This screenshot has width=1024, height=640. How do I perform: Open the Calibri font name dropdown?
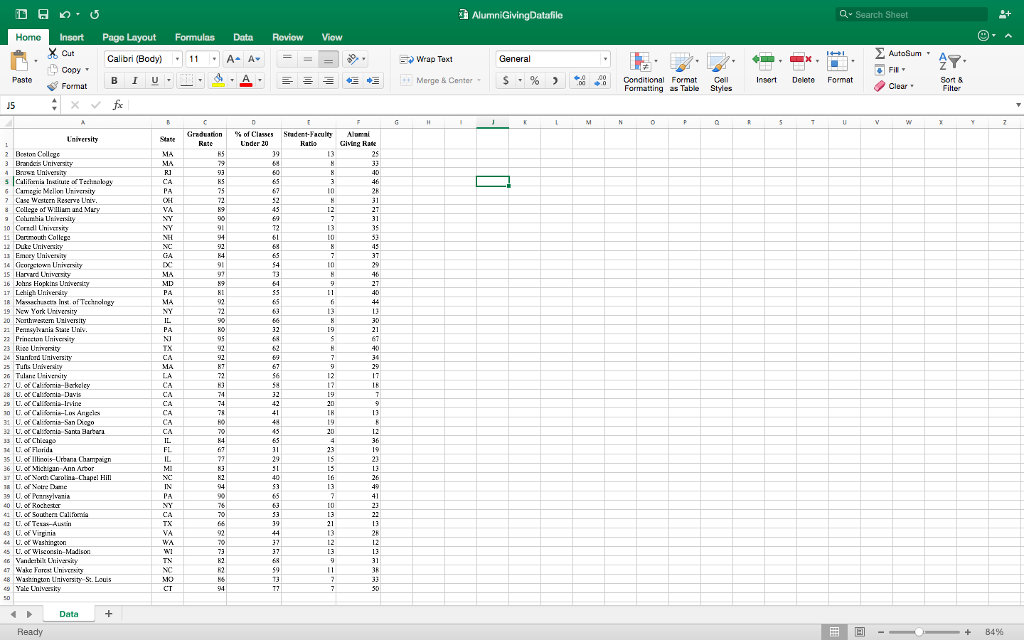[x=177, y=59]
